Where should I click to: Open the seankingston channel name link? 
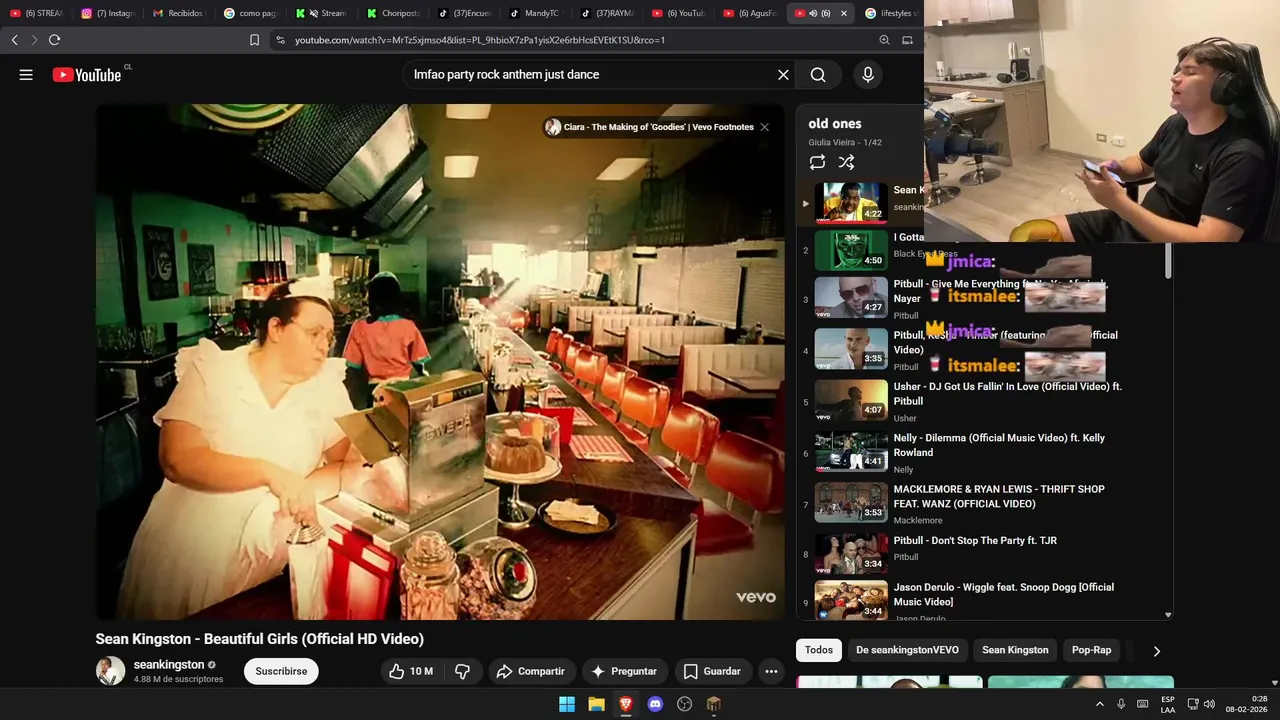point(169,665)
